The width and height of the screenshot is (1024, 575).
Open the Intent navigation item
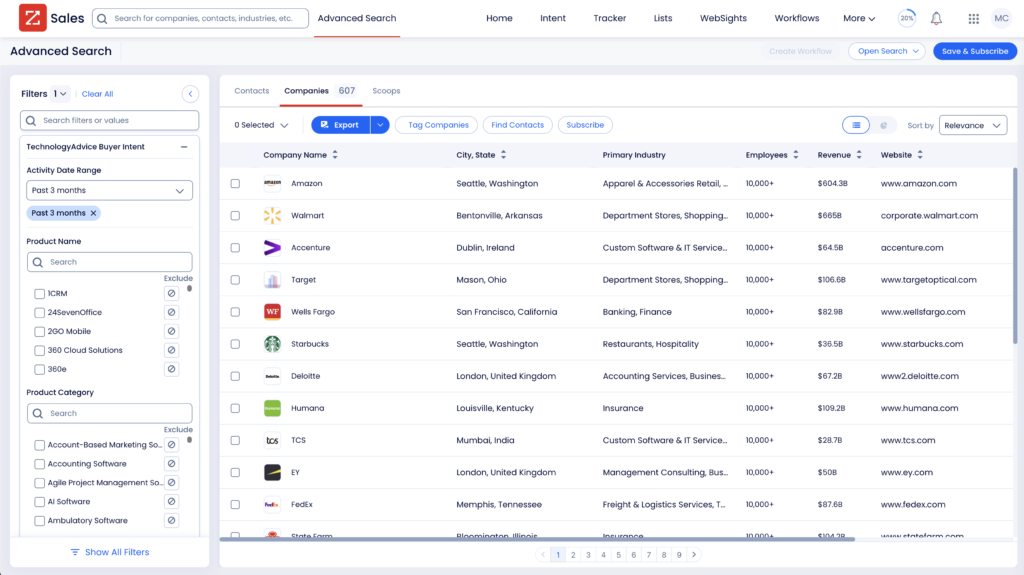552,18
